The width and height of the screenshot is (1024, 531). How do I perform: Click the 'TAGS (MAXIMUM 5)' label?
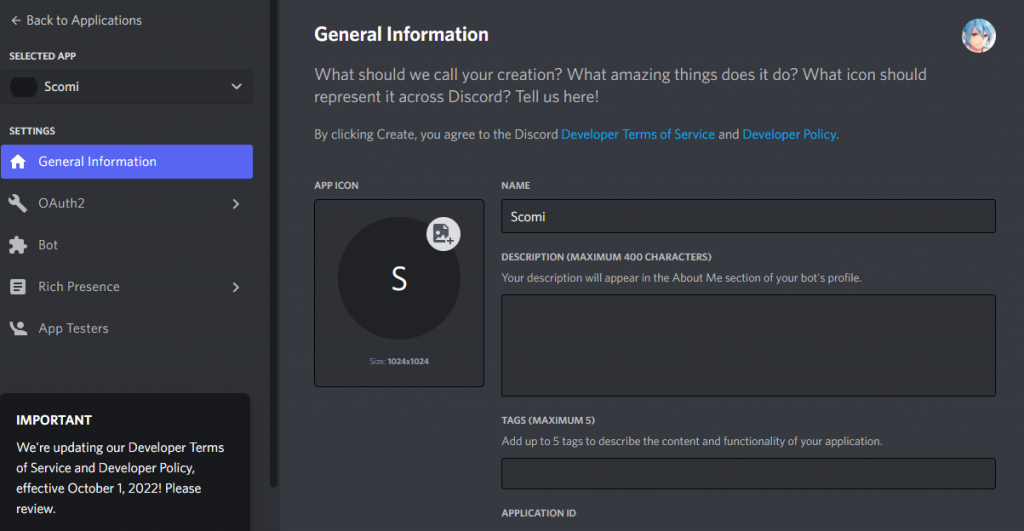548,421
